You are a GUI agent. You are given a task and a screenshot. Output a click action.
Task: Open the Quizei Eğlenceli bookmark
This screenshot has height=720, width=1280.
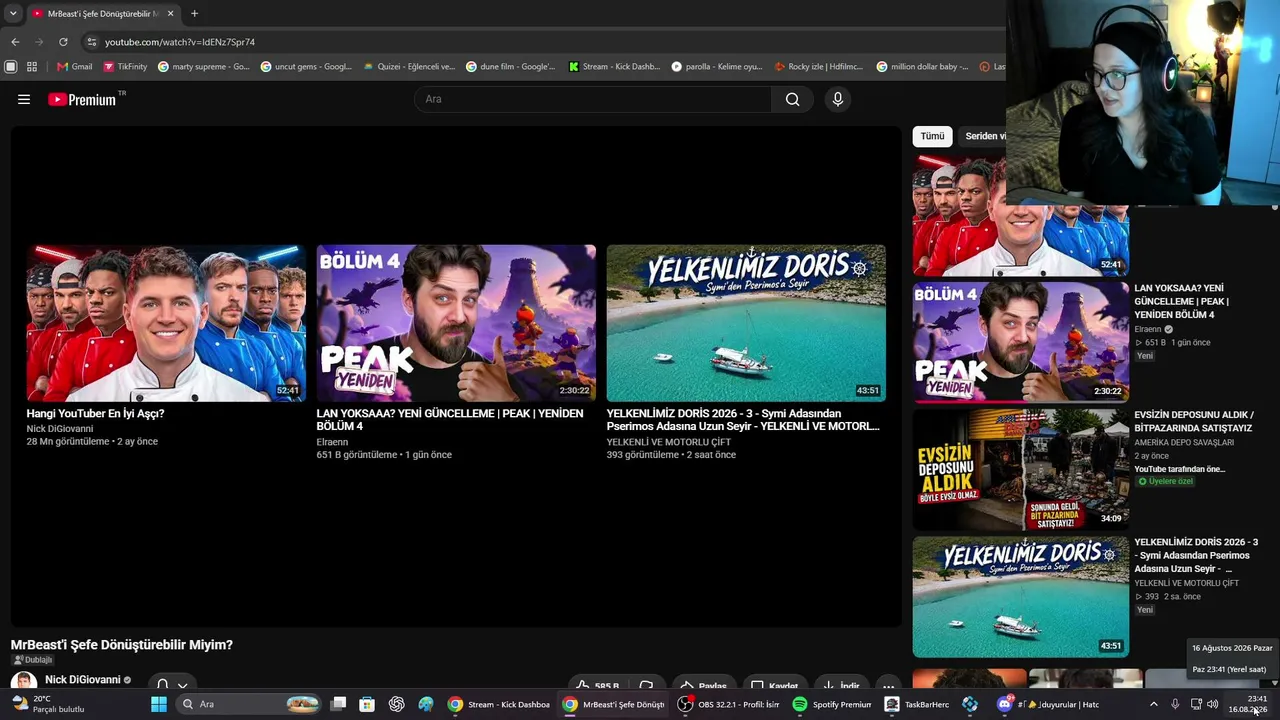tap(409, 67)
